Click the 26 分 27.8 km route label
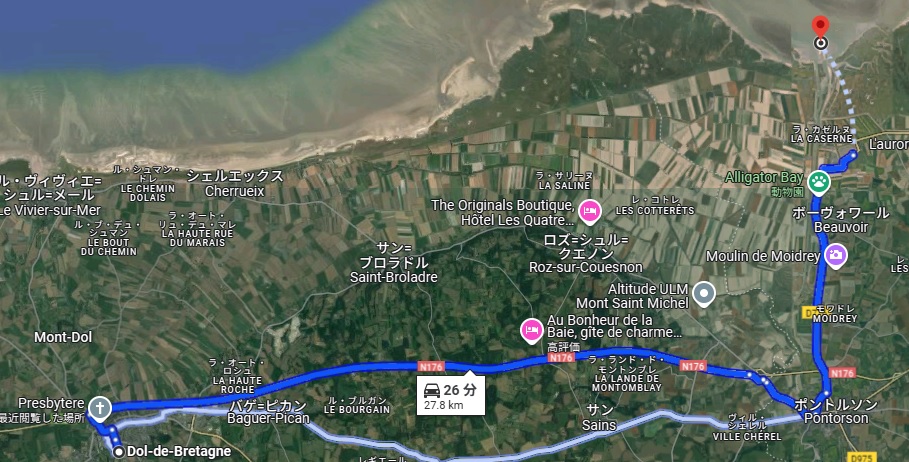This screenshot has width=909, height=462. click(450, 396)
